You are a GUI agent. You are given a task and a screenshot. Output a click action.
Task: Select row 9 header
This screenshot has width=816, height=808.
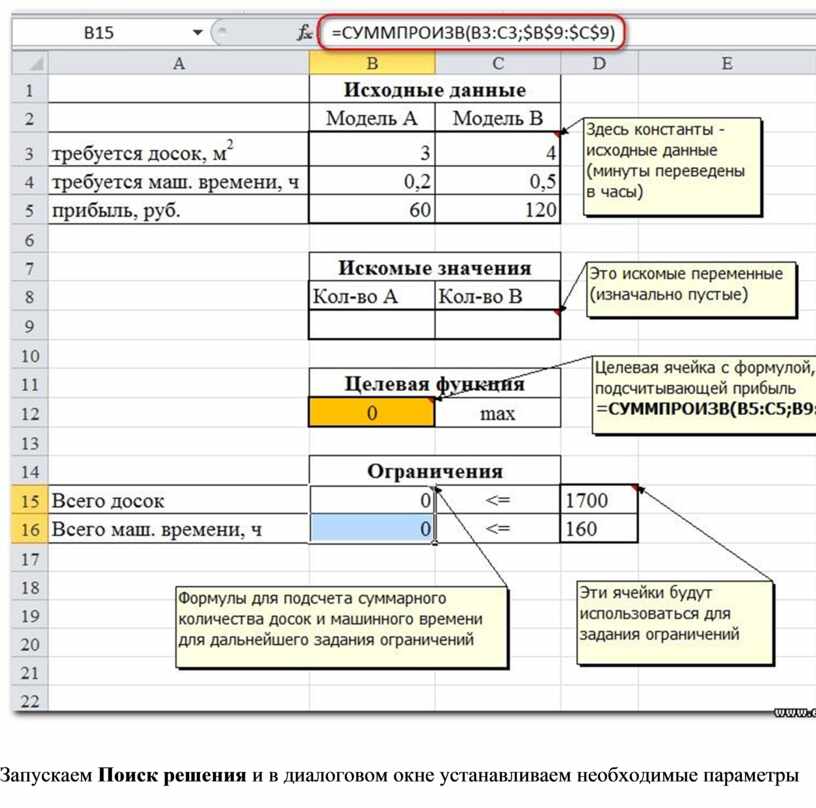pos(30,326)
